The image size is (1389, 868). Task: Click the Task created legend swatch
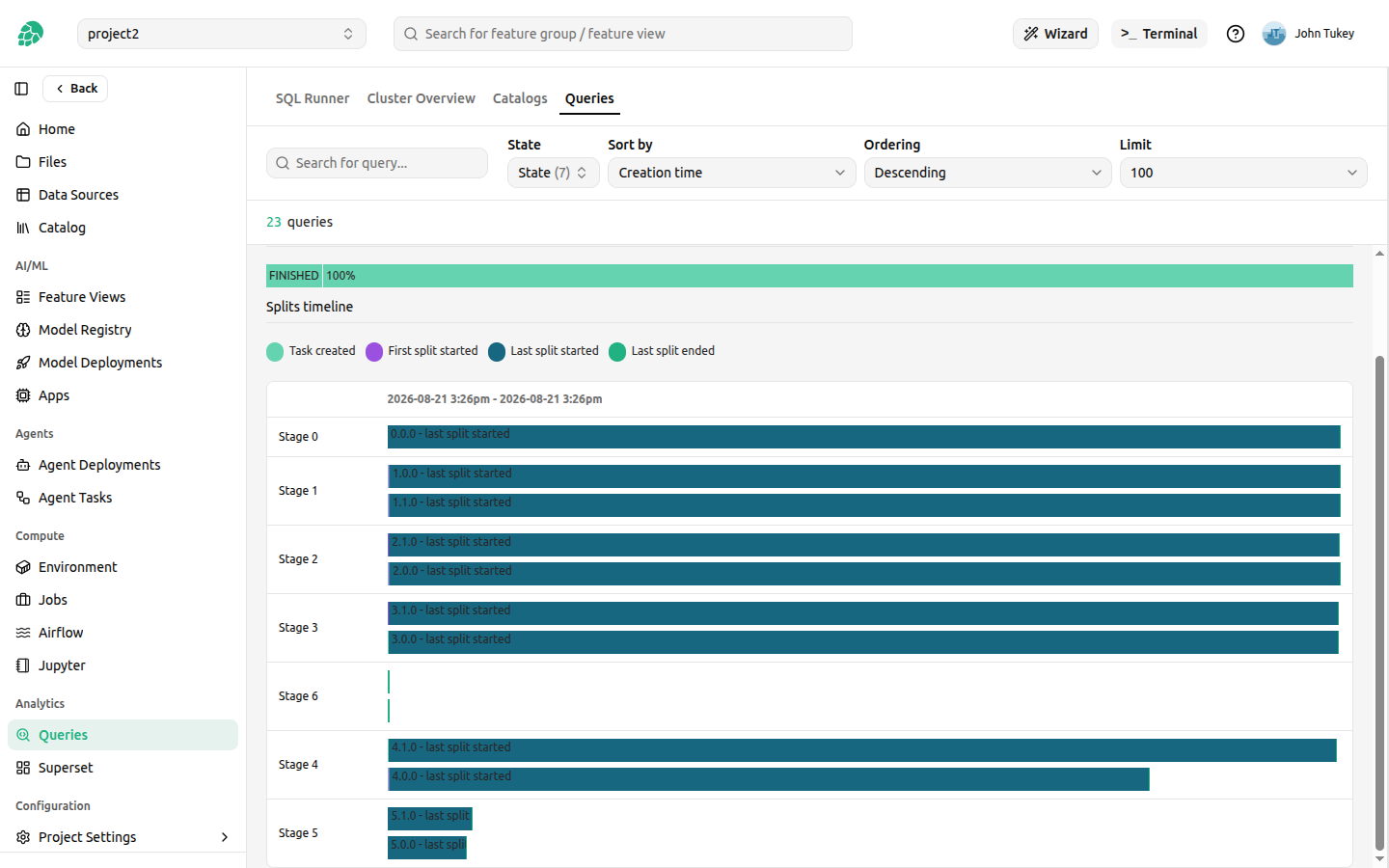(275, 352)
